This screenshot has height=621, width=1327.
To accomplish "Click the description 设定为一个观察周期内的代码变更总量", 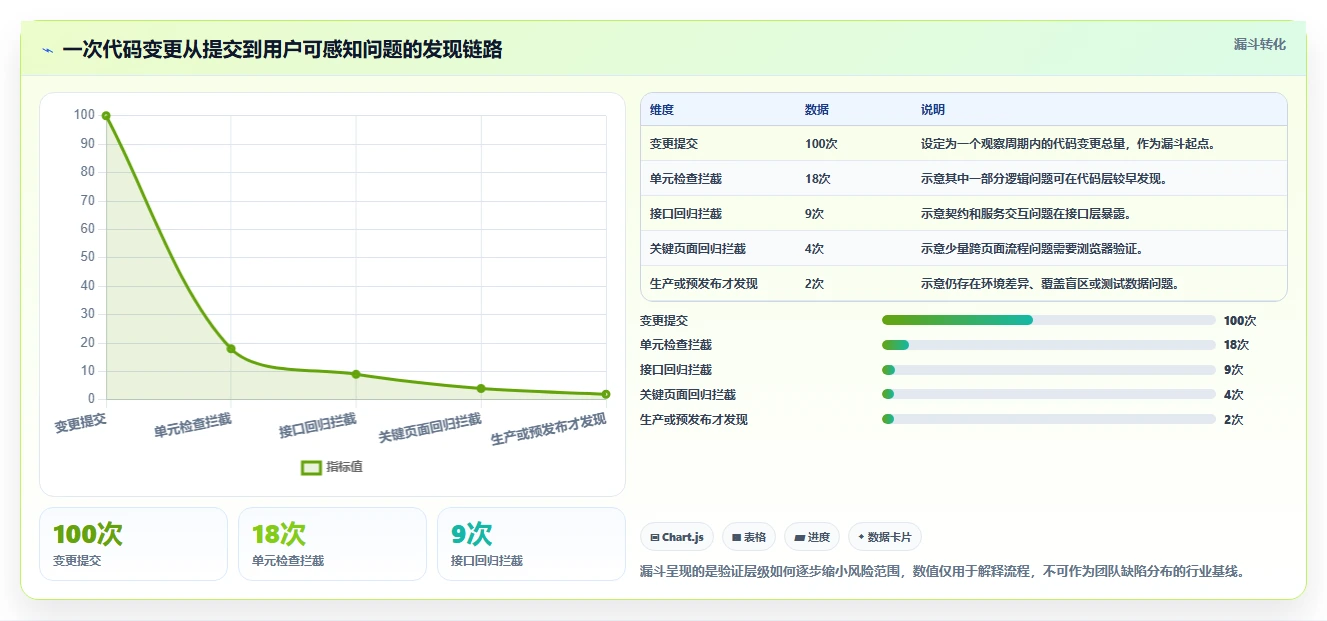I will tap(1025, 144).
